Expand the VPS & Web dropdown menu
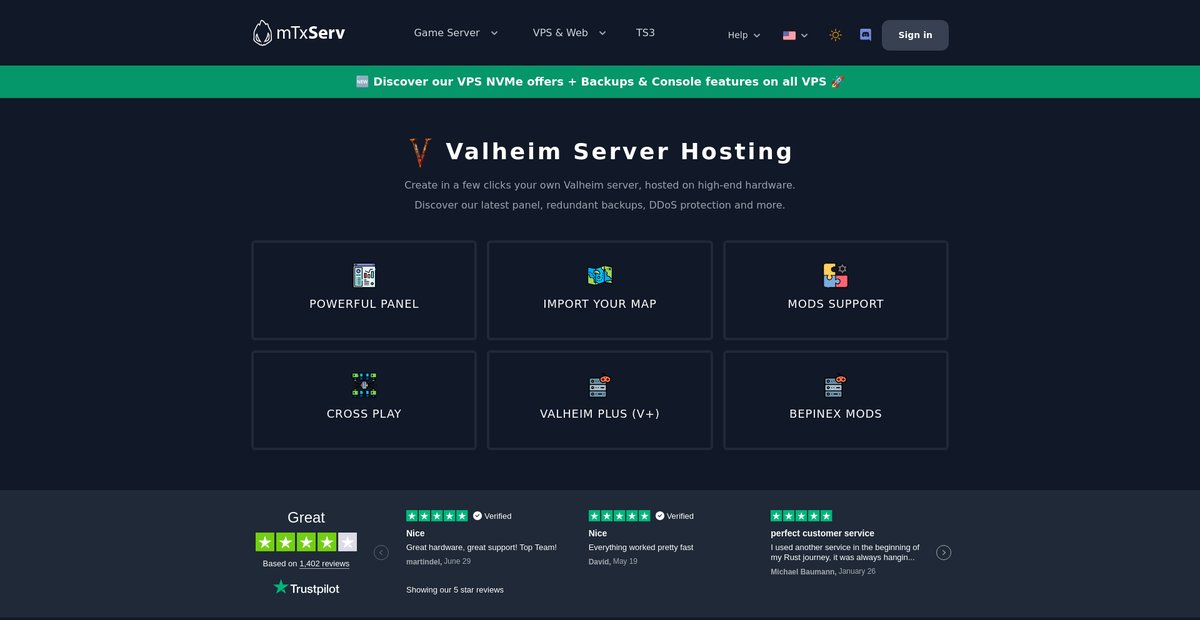The width and height of the screenshot is (1200, 620). (x=570, y=33)
